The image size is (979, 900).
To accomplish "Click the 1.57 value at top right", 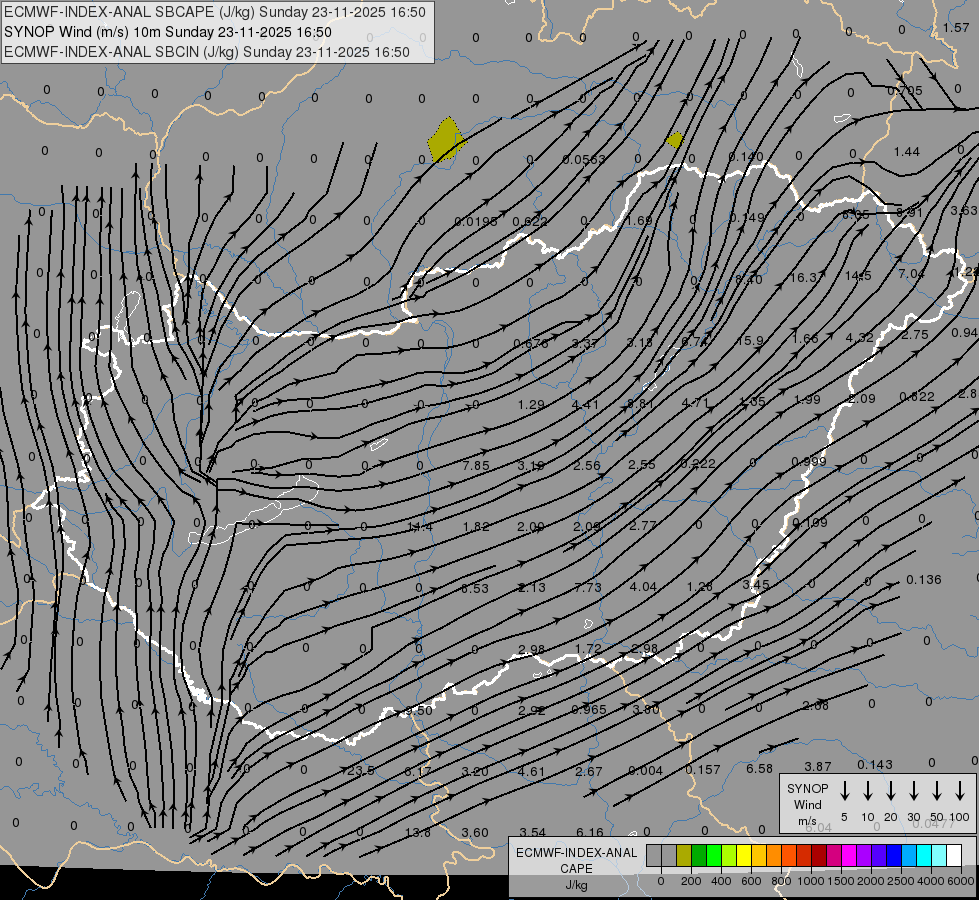I will [956, 27].
